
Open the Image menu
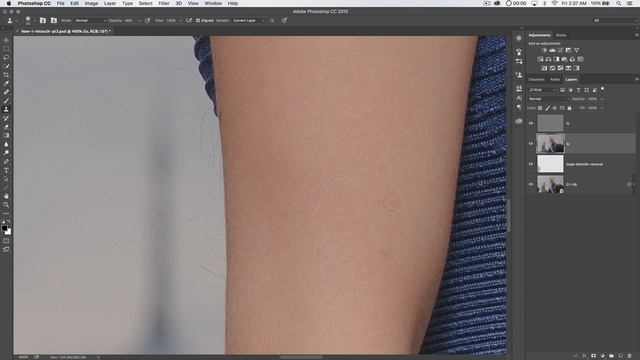click(91, 3)
